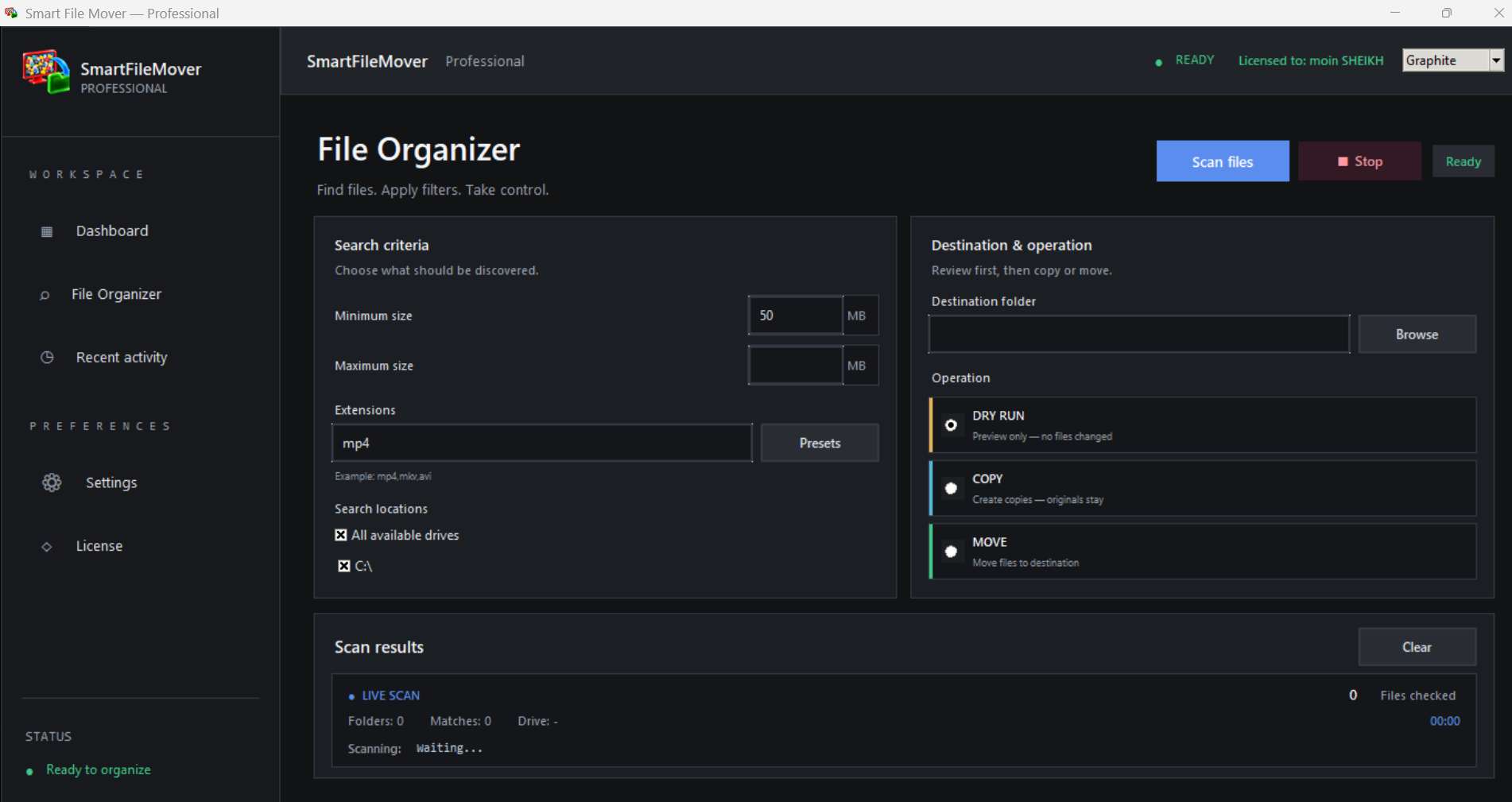The image size is (1512, 802).
Task: Click the SmartFileMover logo icon in sidebar
Action: point(46,72)
